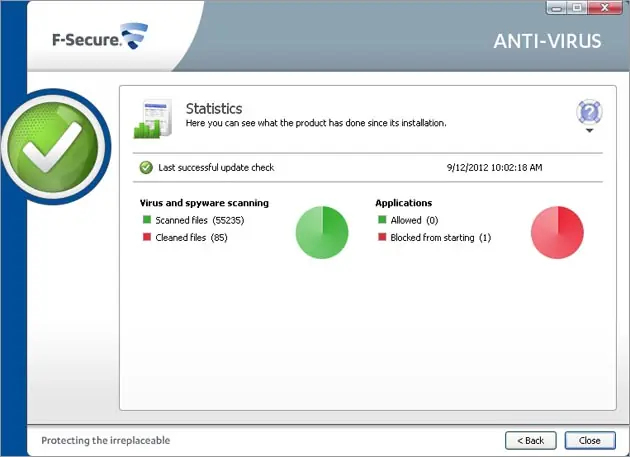630x457 pixels.
Task: Close the window using the red X
Action: pos(605,8)
